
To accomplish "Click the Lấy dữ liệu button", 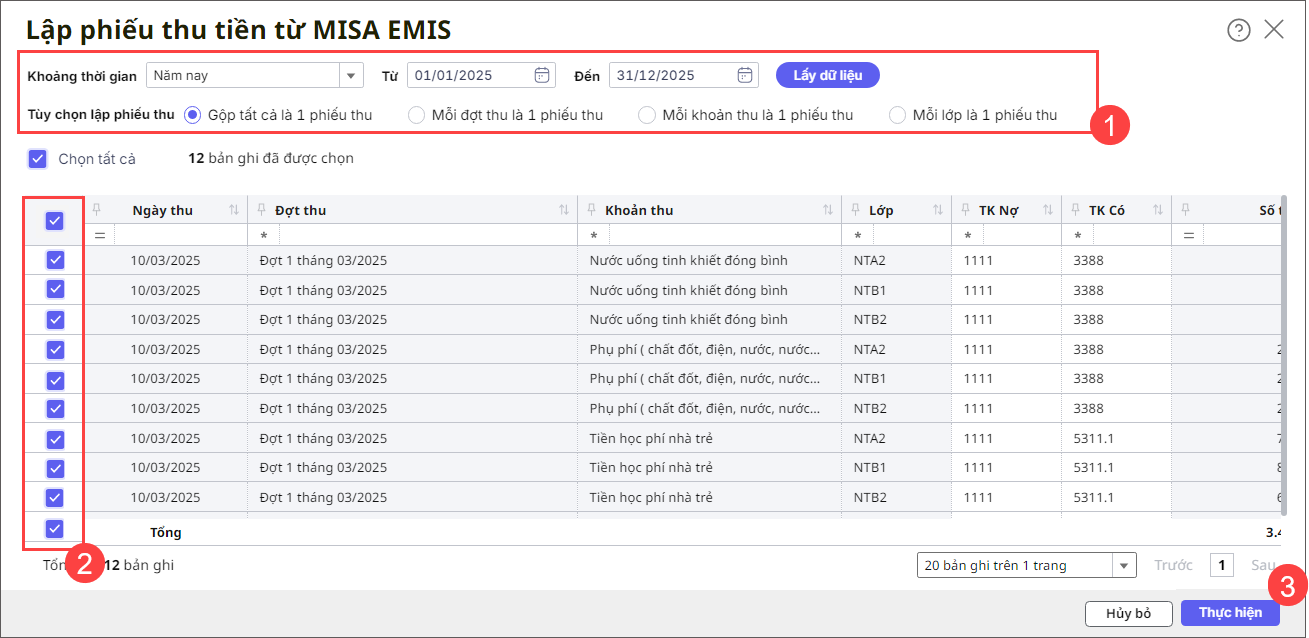I will 828,75.
